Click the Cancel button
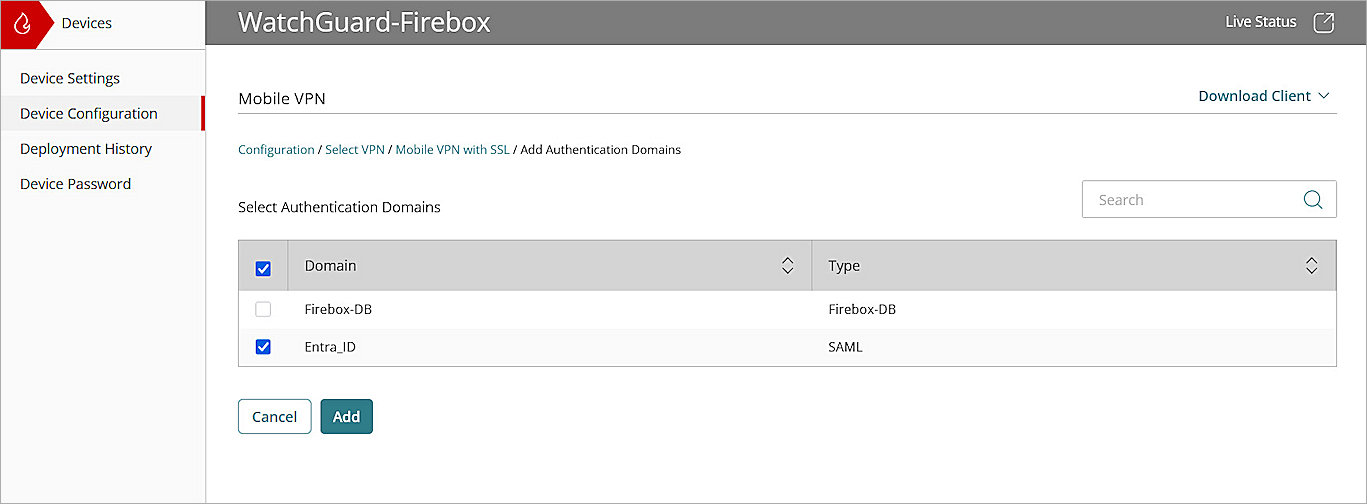Viewport: 1367px width, 504px height. coord(274,417)
